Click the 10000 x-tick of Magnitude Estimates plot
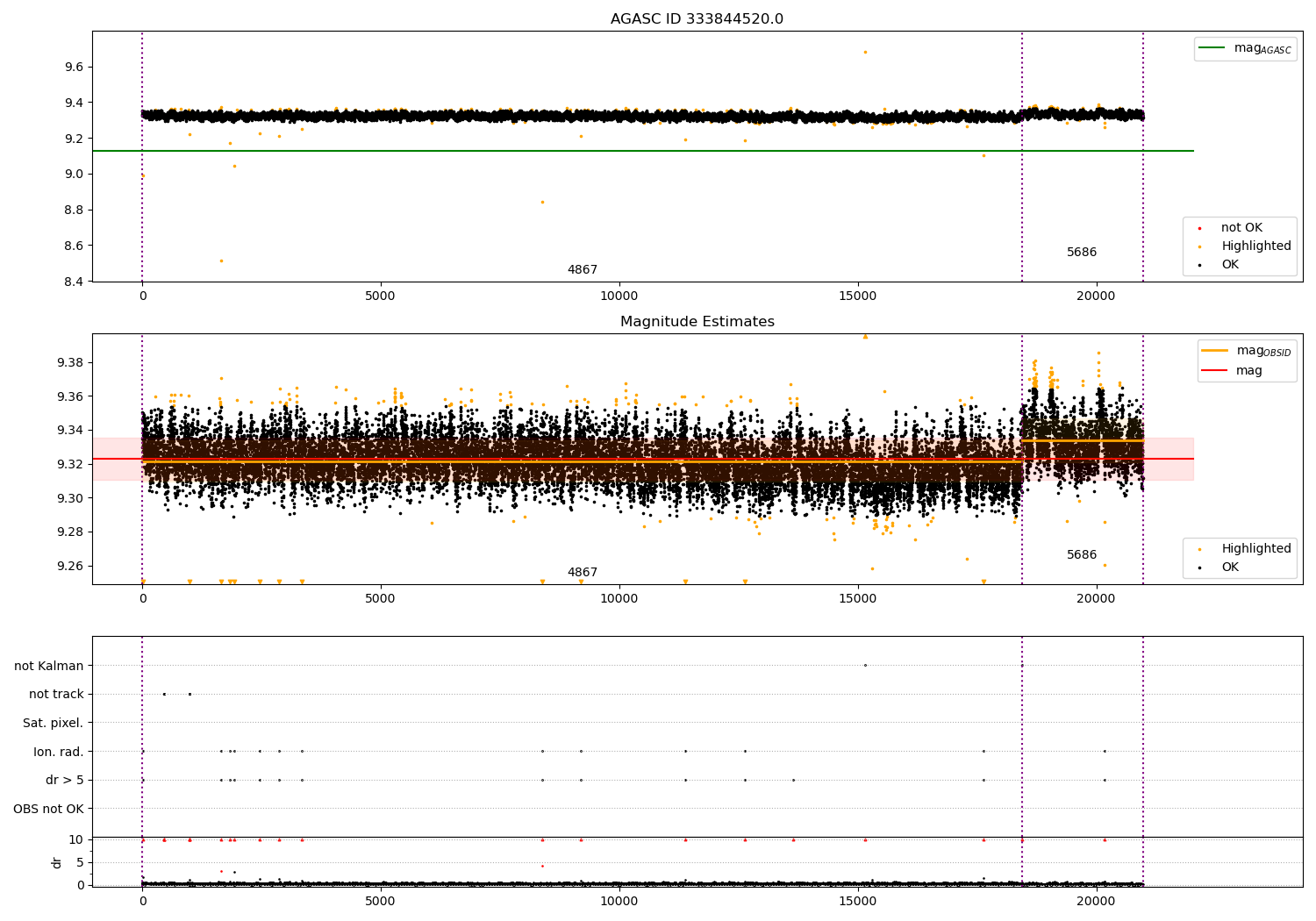This screenshot has width=1316, height=921. [x=619, y=599]
